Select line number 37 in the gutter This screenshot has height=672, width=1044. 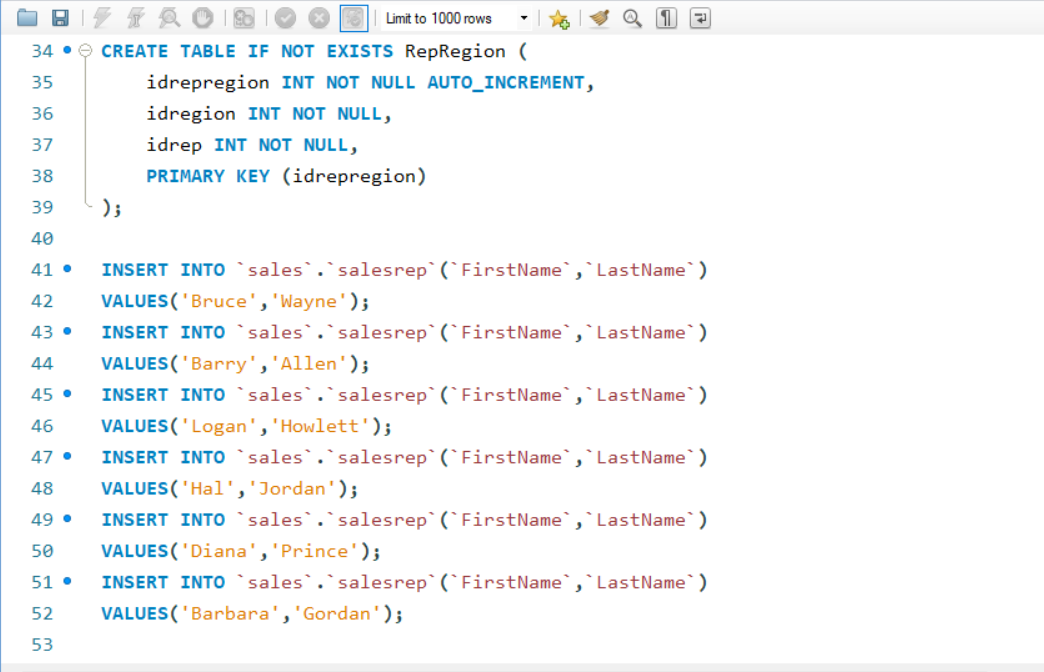tap(42, 144)
